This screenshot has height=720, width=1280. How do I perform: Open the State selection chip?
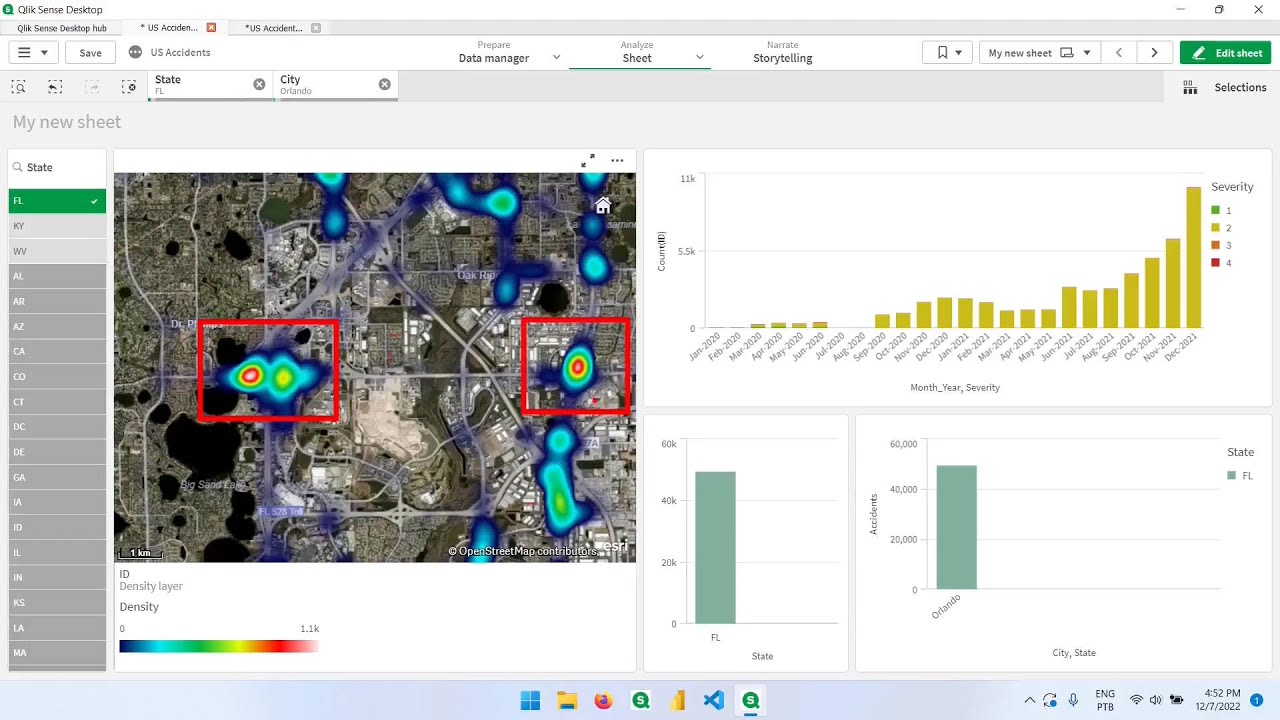(x=199, y=85)
